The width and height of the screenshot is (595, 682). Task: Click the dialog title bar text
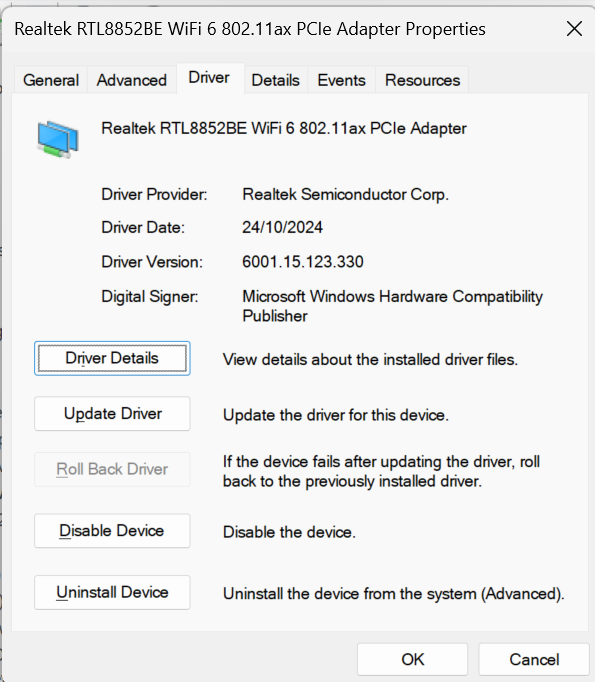click(x=250, y=29)
